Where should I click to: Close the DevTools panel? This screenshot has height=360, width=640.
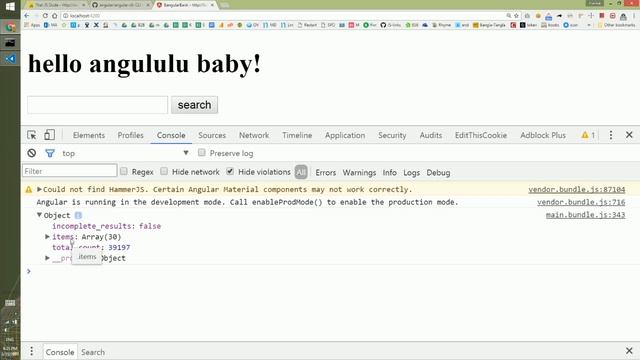click(629, 135)
